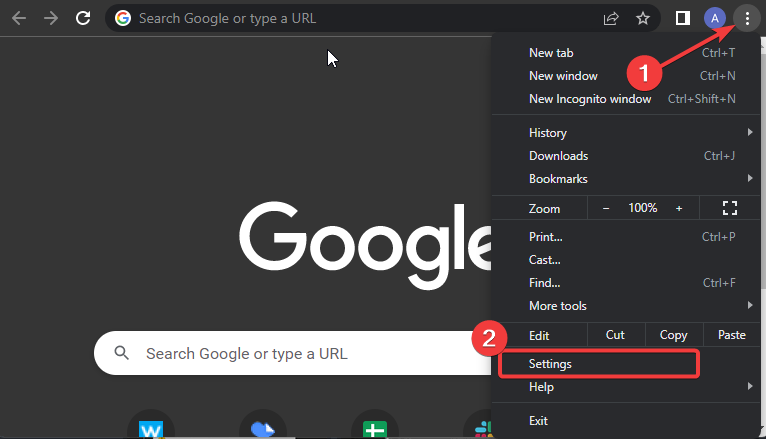Open the profile avatar labeled A
This screenshot has height=439, width=766.
(x=715, y=19)
